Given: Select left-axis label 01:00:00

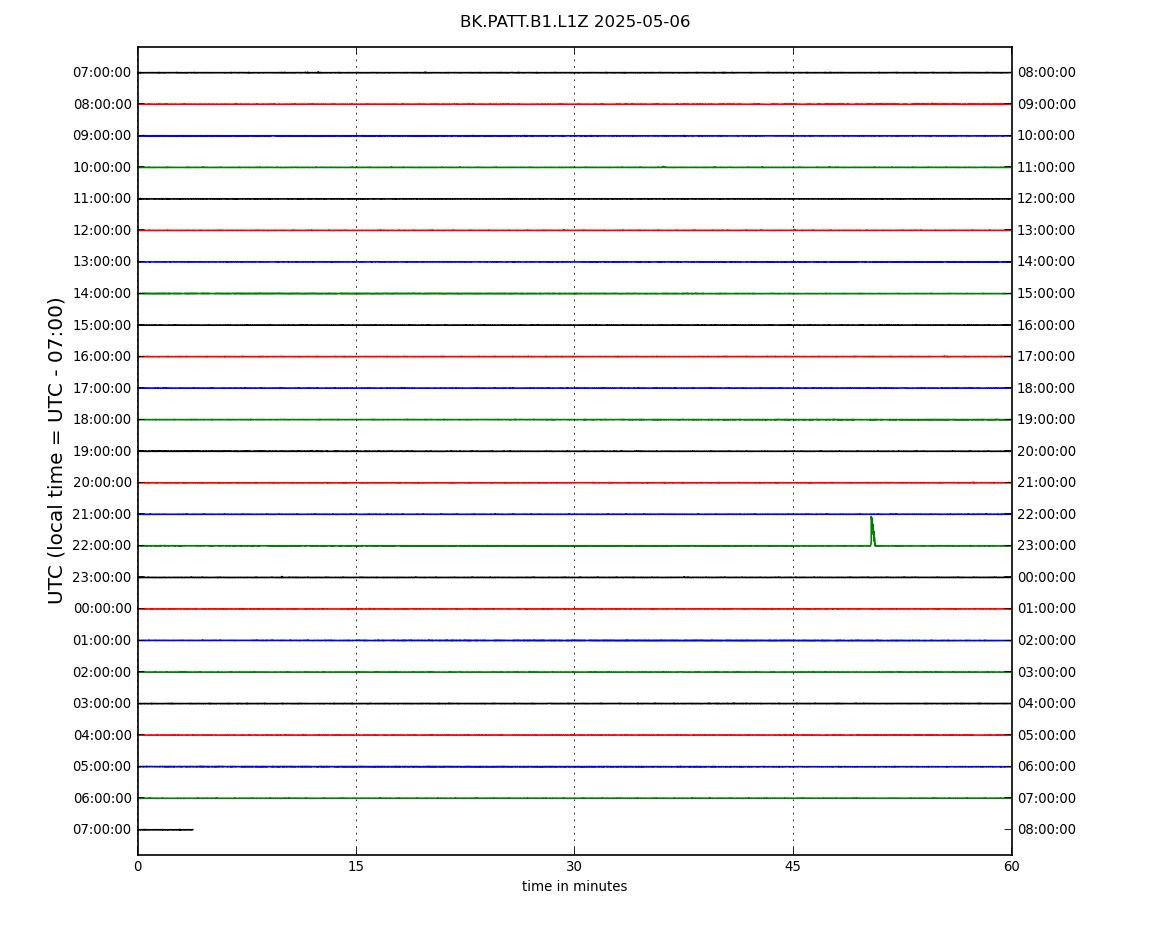Looking at the screenshot, I should [x=102, y=640].
